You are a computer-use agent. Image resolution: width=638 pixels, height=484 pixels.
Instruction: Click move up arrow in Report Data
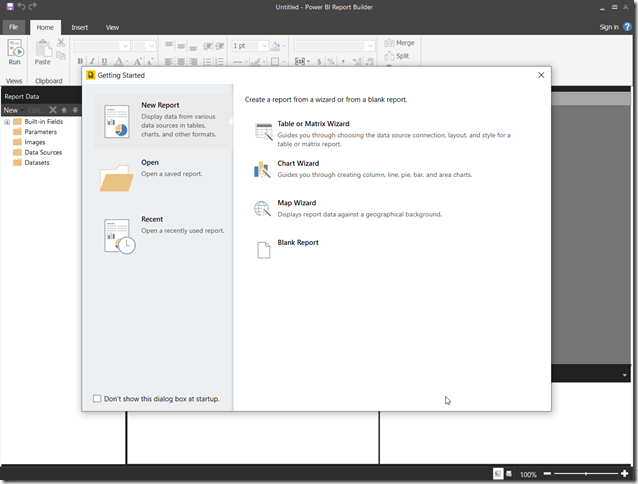tap(64, 110)
